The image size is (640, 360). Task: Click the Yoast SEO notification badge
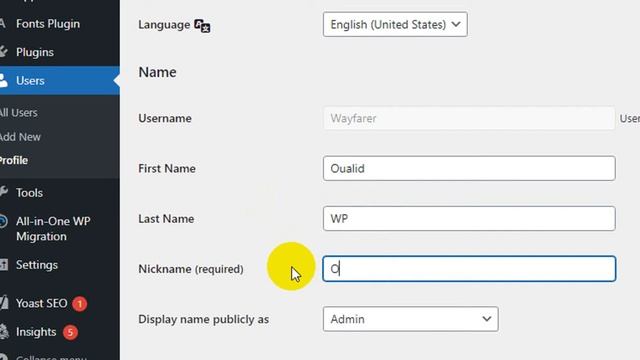80,304
